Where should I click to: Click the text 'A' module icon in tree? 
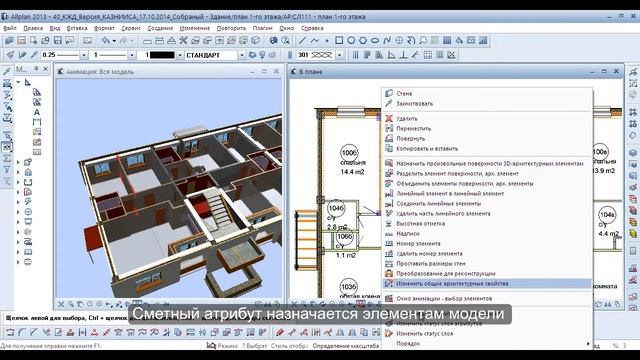(37, 112)
